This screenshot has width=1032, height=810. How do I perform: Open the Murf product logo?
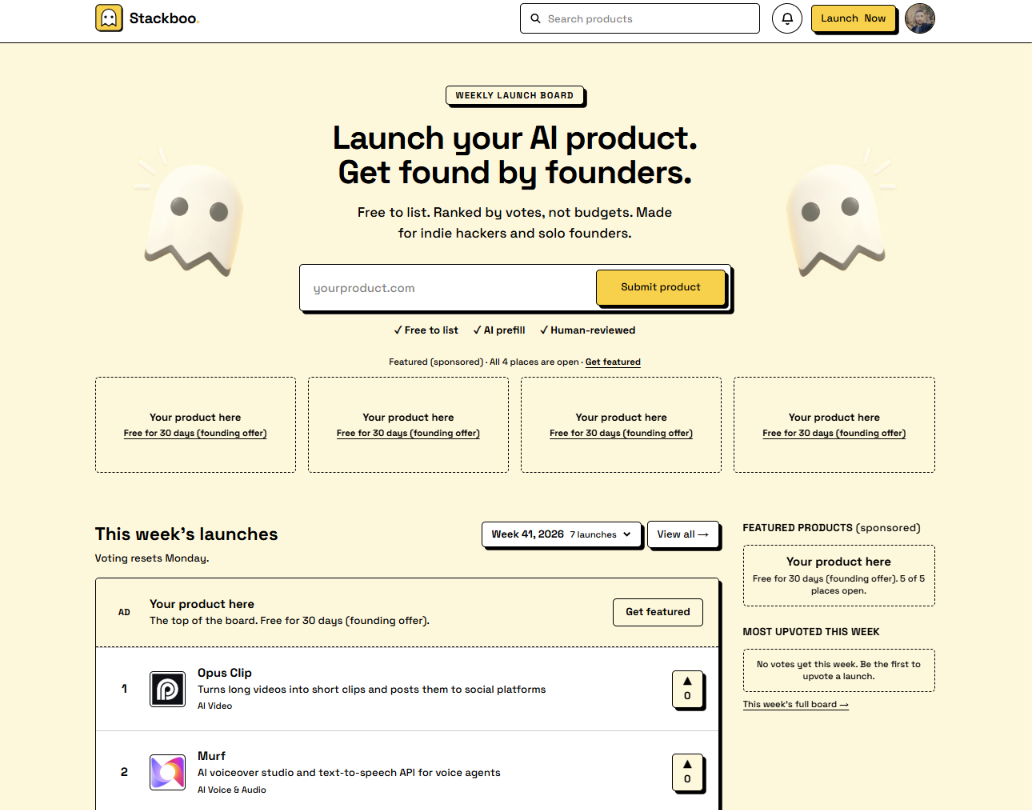(167, 772)
